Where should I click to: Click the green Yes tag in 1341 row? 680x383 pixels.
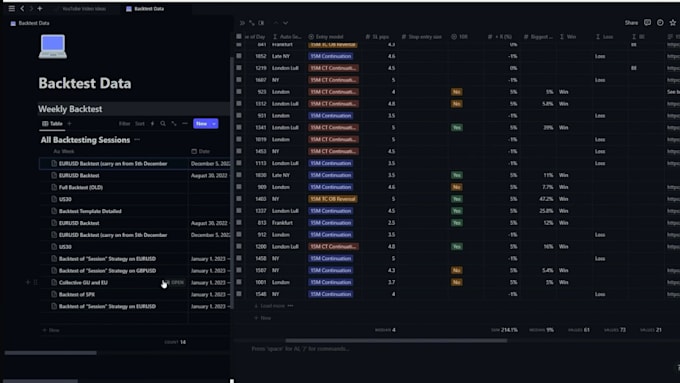[x=457, y=128]
